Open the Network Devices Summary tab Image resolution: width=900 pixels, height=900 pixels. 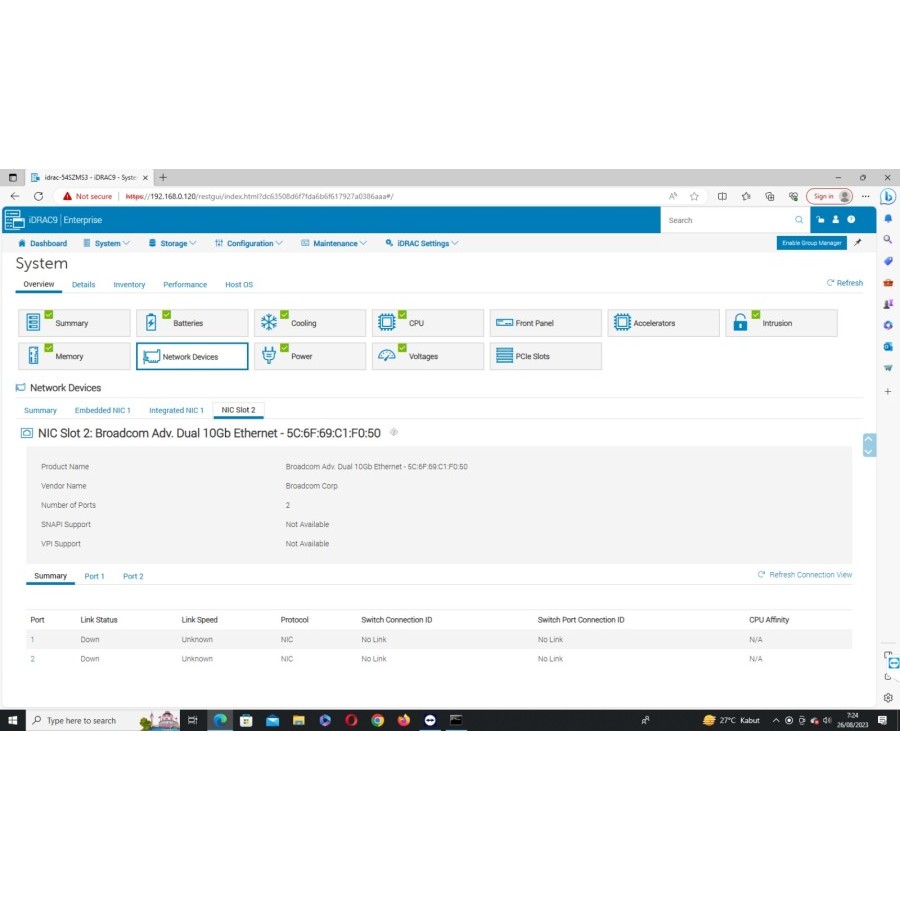pos(40,410)
